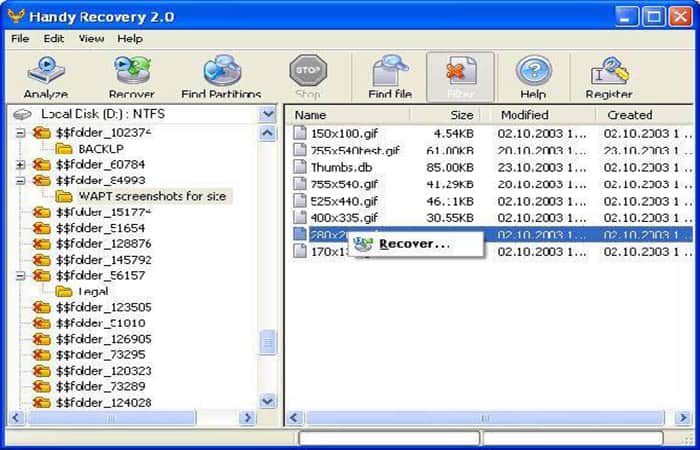Select the $$folder_73289 tree item
The height and width of the screenshot is (450, 700).
tap(100, 387)
